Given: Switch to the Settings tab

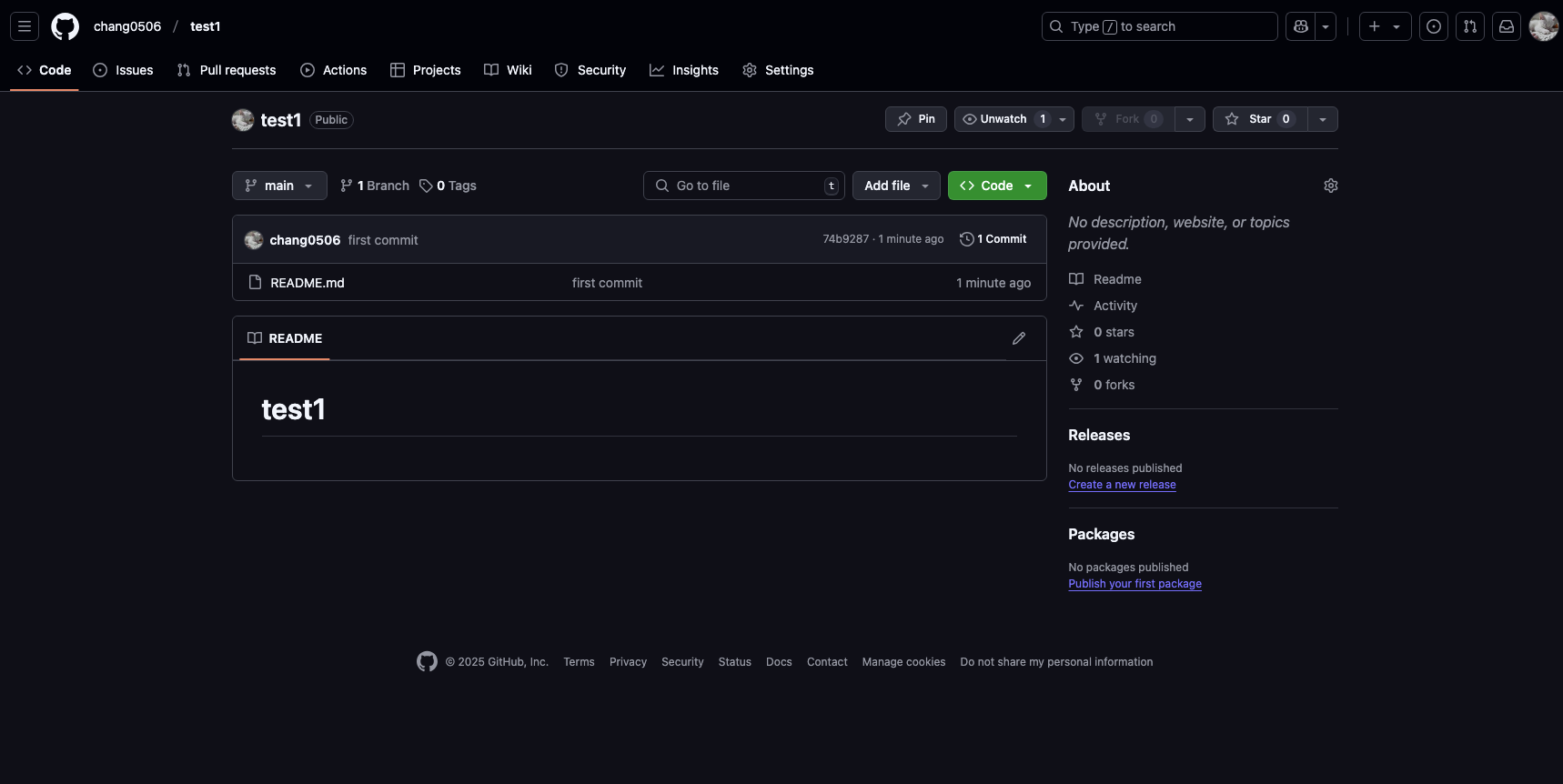Looking at the screenshot, I should [x=779, y=70].
